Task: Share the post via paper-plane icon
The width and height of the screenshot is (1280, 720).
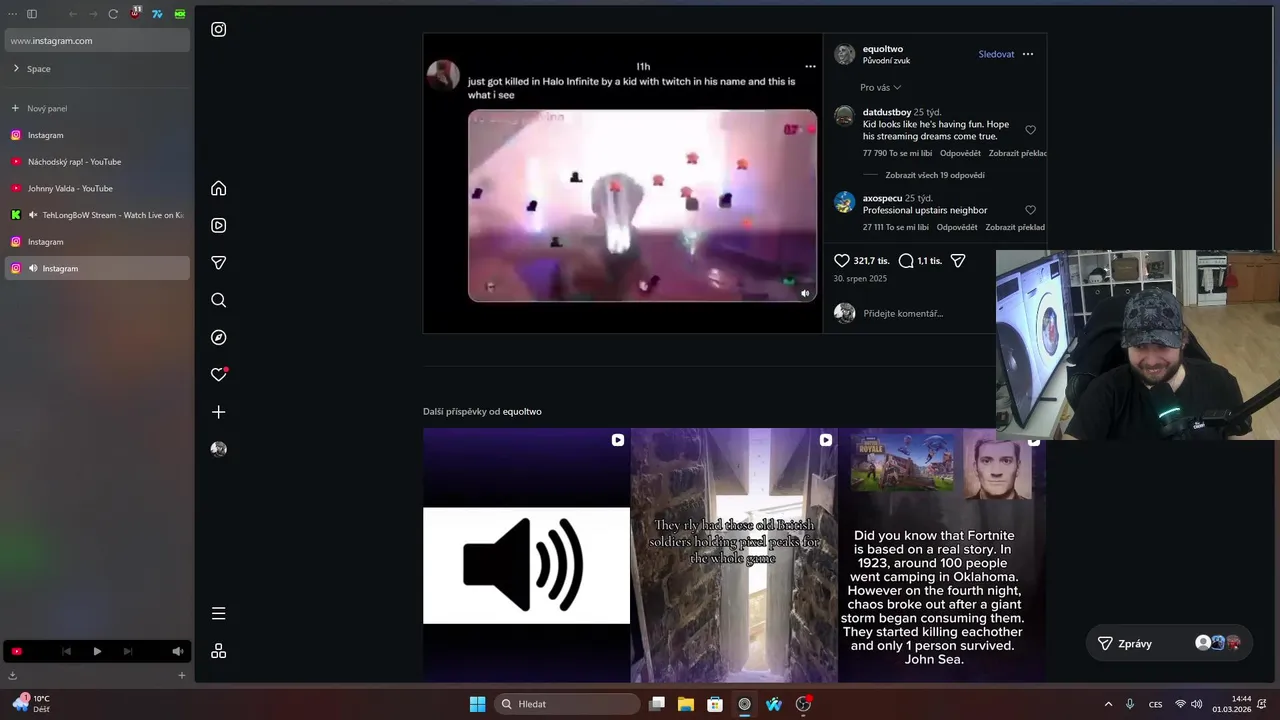Action: (958, 260)
